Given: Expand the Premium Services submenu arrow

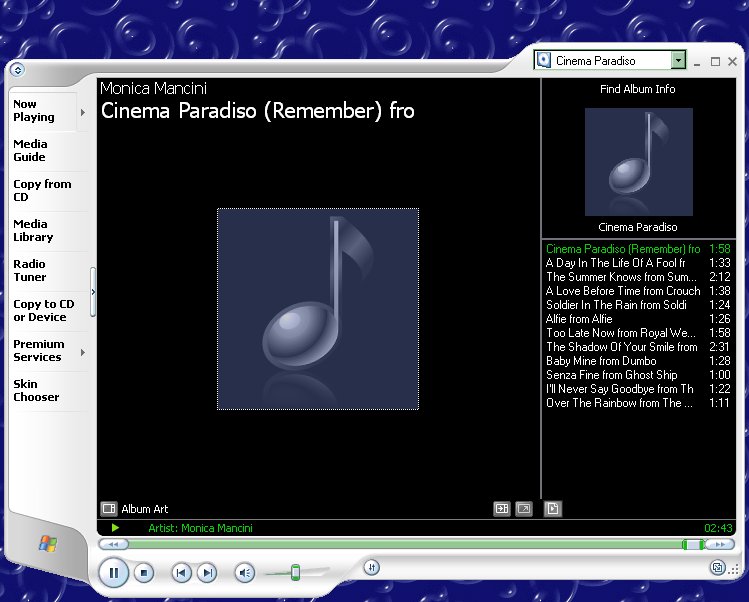Looking at the screenshot, I should (83, 351).
